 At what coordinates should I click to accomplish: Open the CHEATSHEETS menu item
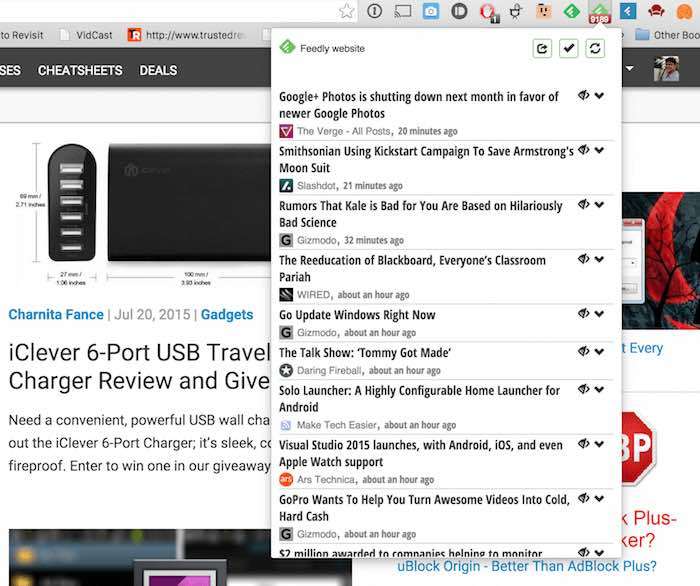[x=80, y=71]
